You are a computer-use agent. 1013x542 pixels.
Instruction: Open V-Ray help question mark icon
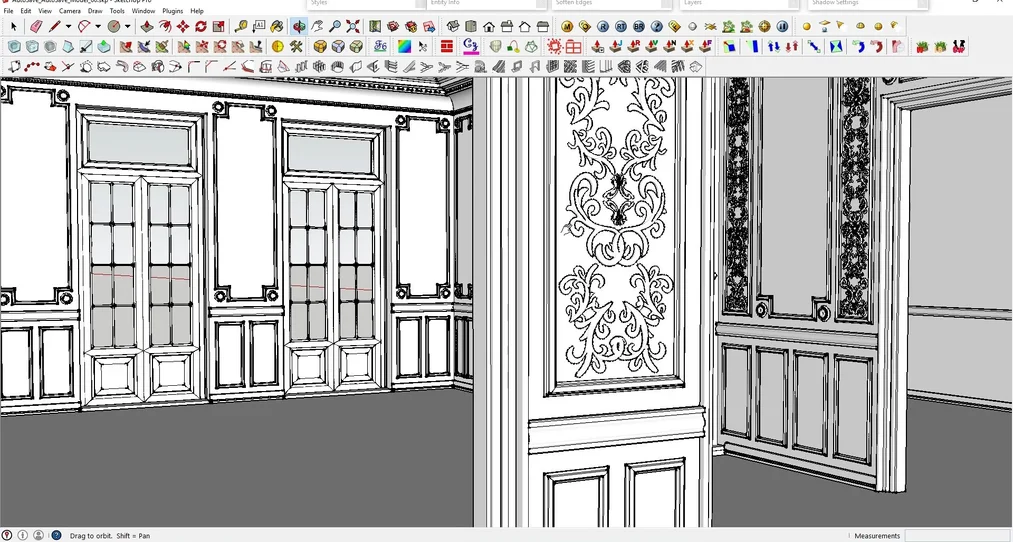(657, 26)
